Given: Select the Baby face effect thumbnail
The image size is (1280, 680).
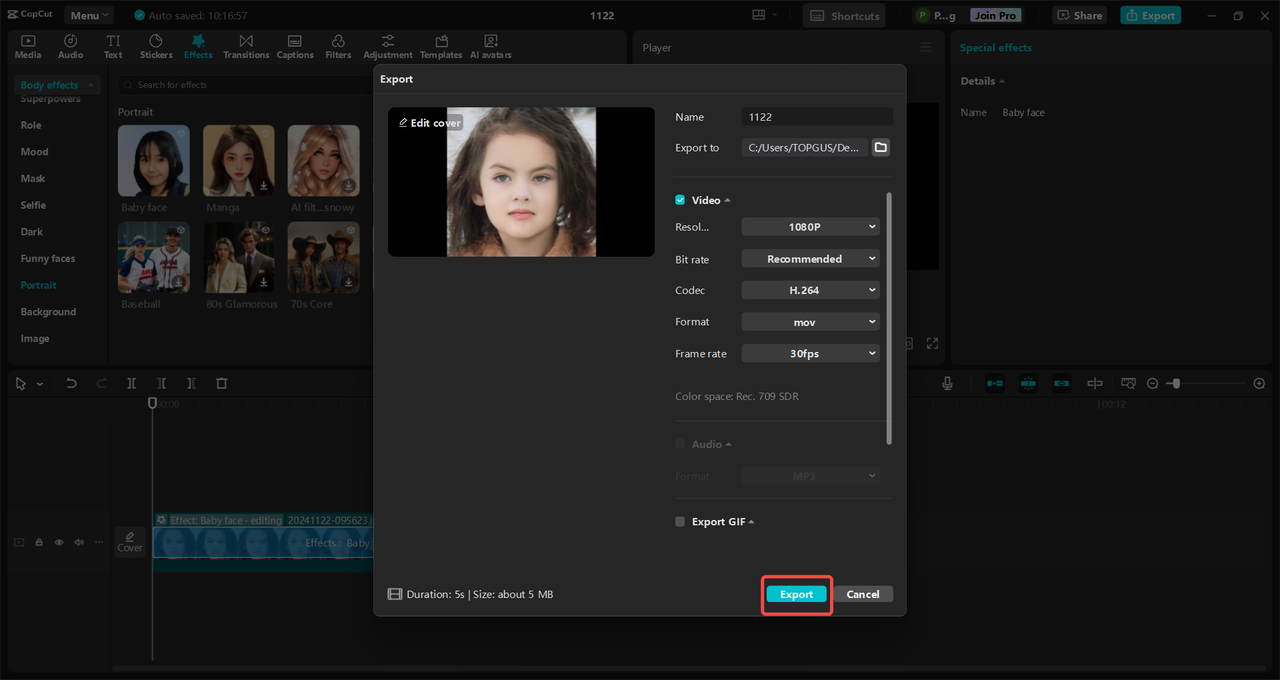Looking at the screenshot, I should [153, 161].
